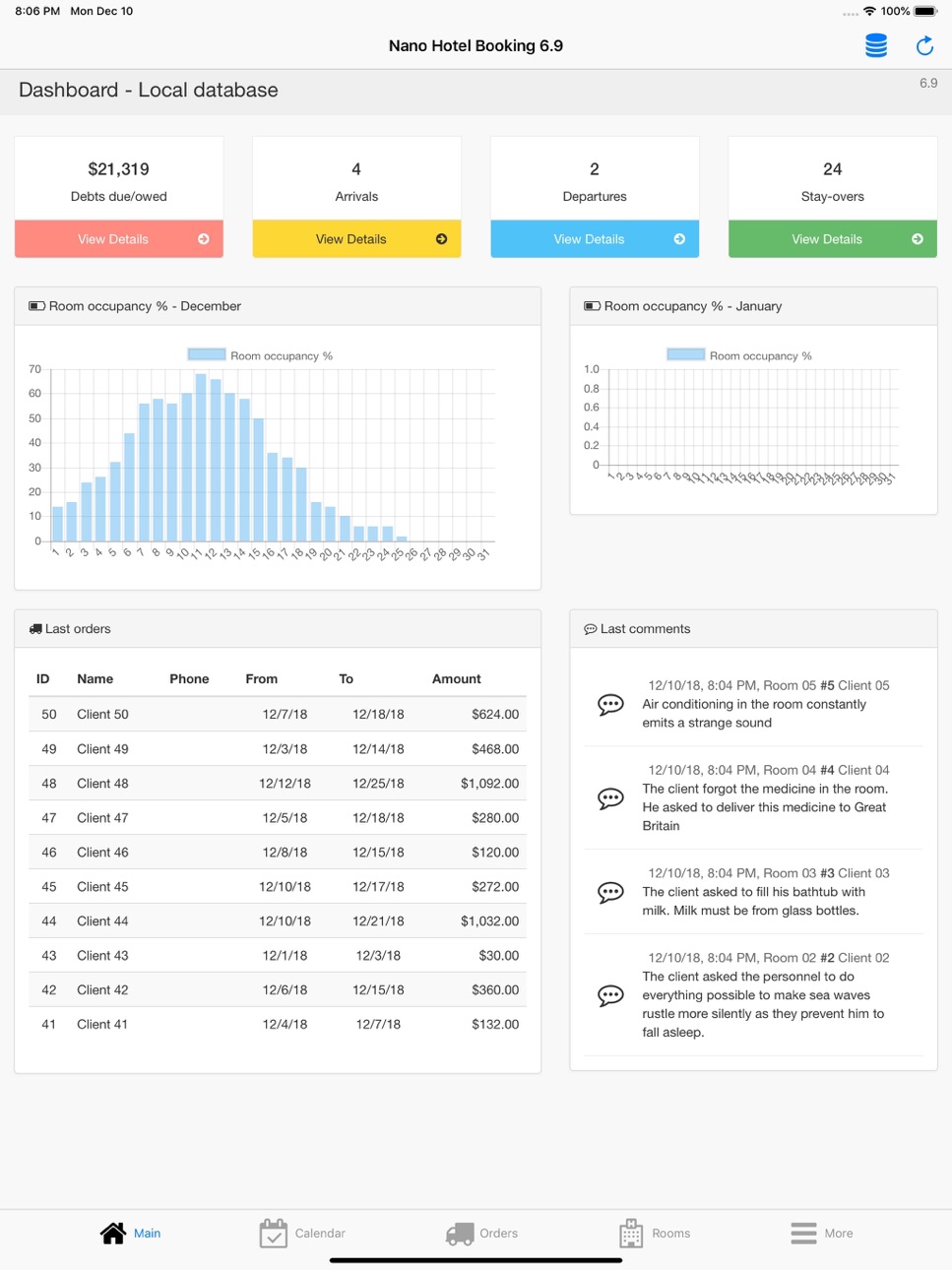Tap the refresh icon in header
952x1270 pixels.
tap(924, 45)
